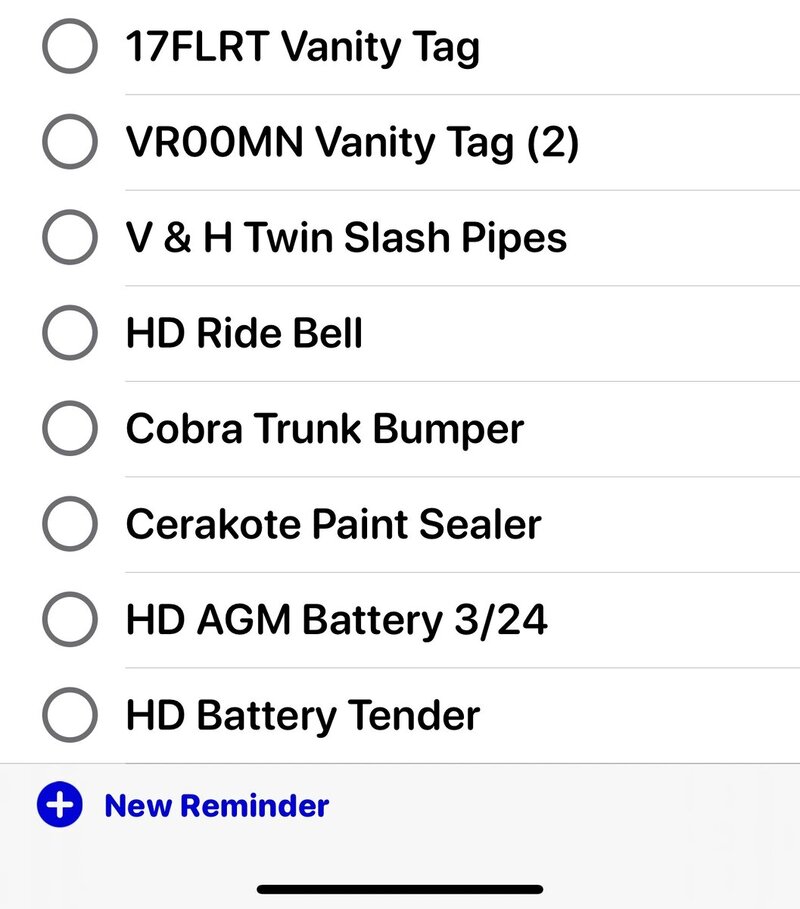The height and width of the screenshot is (909, 800).
Task: Complete the HD AGM Battery 3/24 reminder
Action: coord(70,619)
